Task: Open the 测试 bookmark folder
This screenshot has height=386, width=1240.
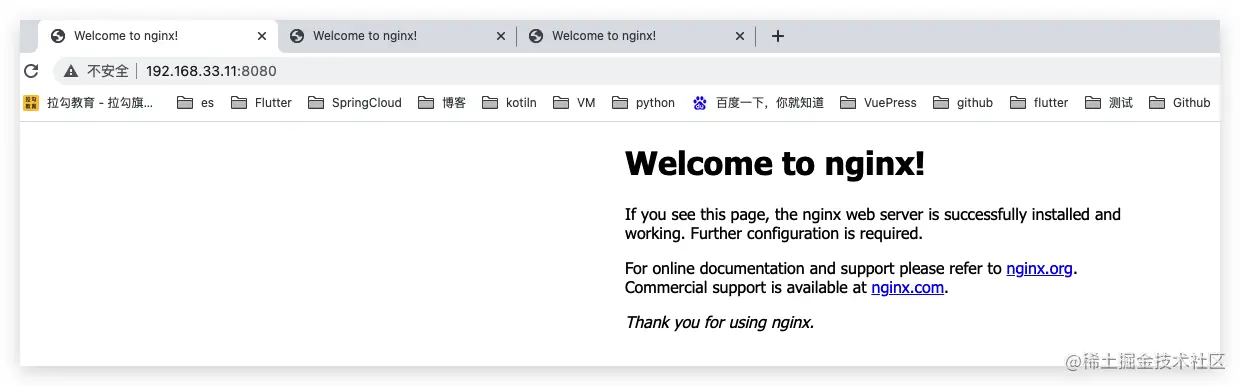Action: (1109, 102)
